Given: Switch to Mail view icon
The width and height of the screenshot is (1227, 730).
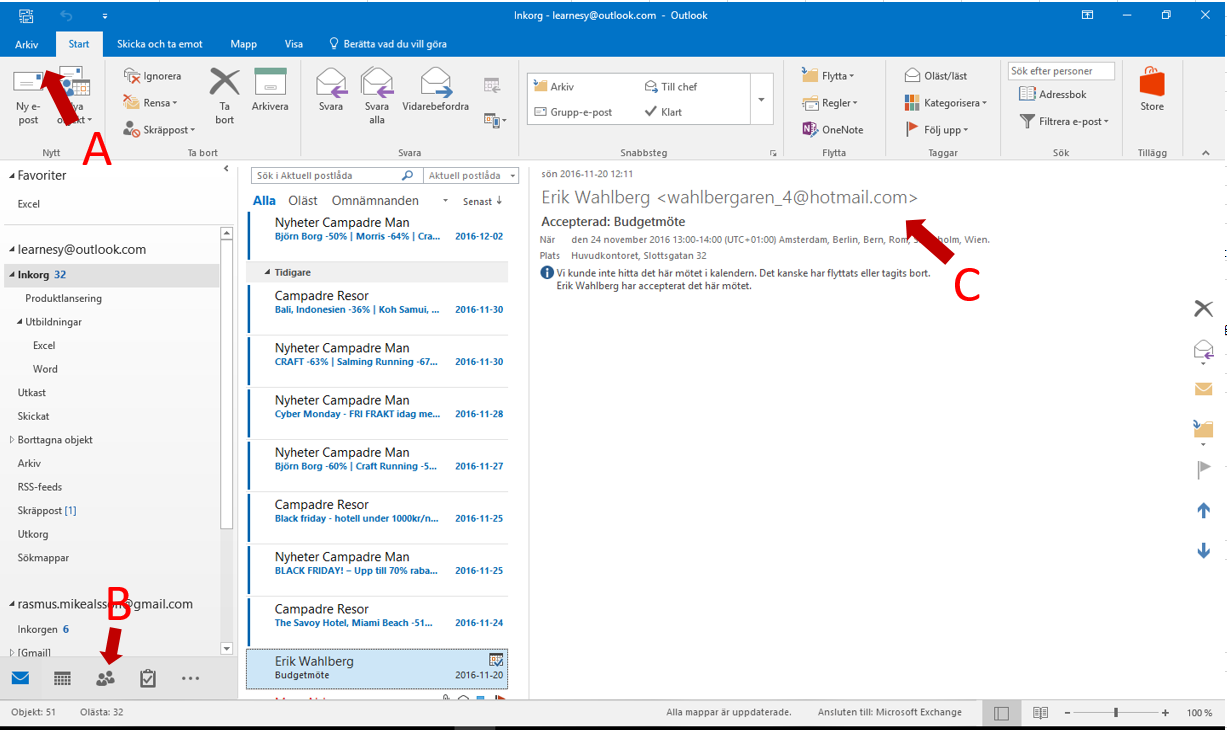Looking at the screenshot, I should (x=20, y=679).
